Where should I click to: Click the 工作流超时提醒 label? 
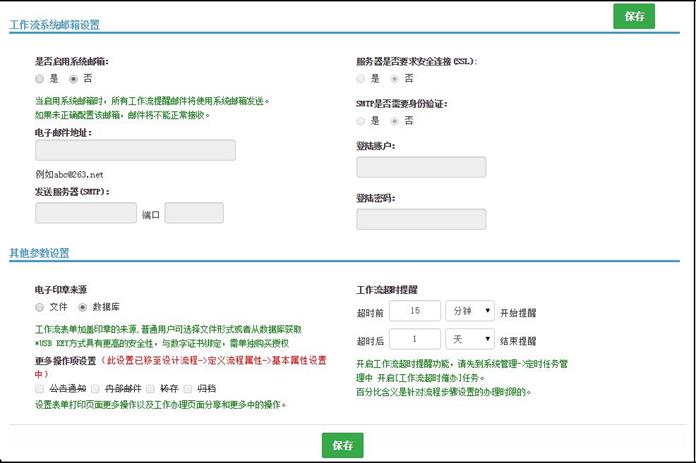coord(387,290)
